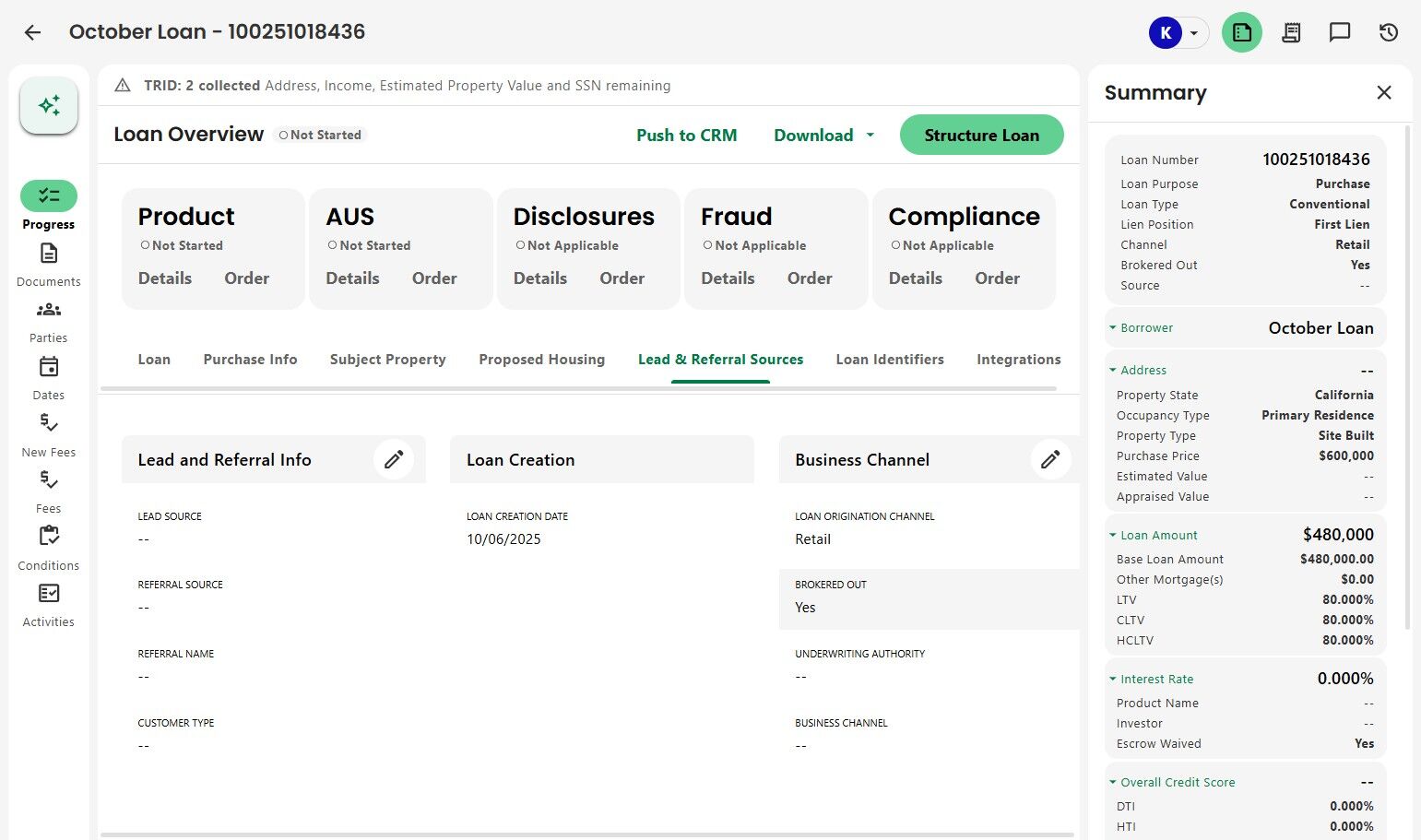This screenshot has width=1421, height=840.
Task: Click Order on the Disclosures card
Action: click(622, 278)
